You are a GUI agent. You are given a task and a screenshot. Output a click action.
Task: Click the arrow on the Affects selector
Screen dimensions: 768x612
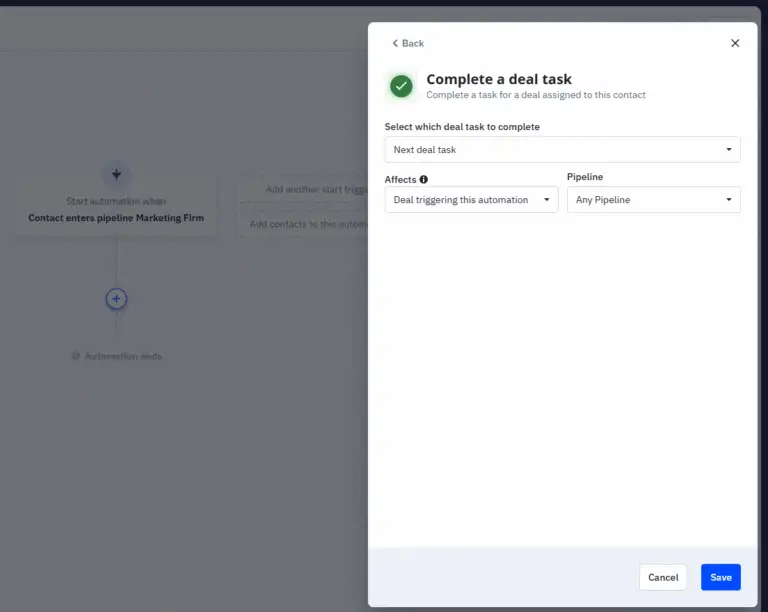[547, 200]
